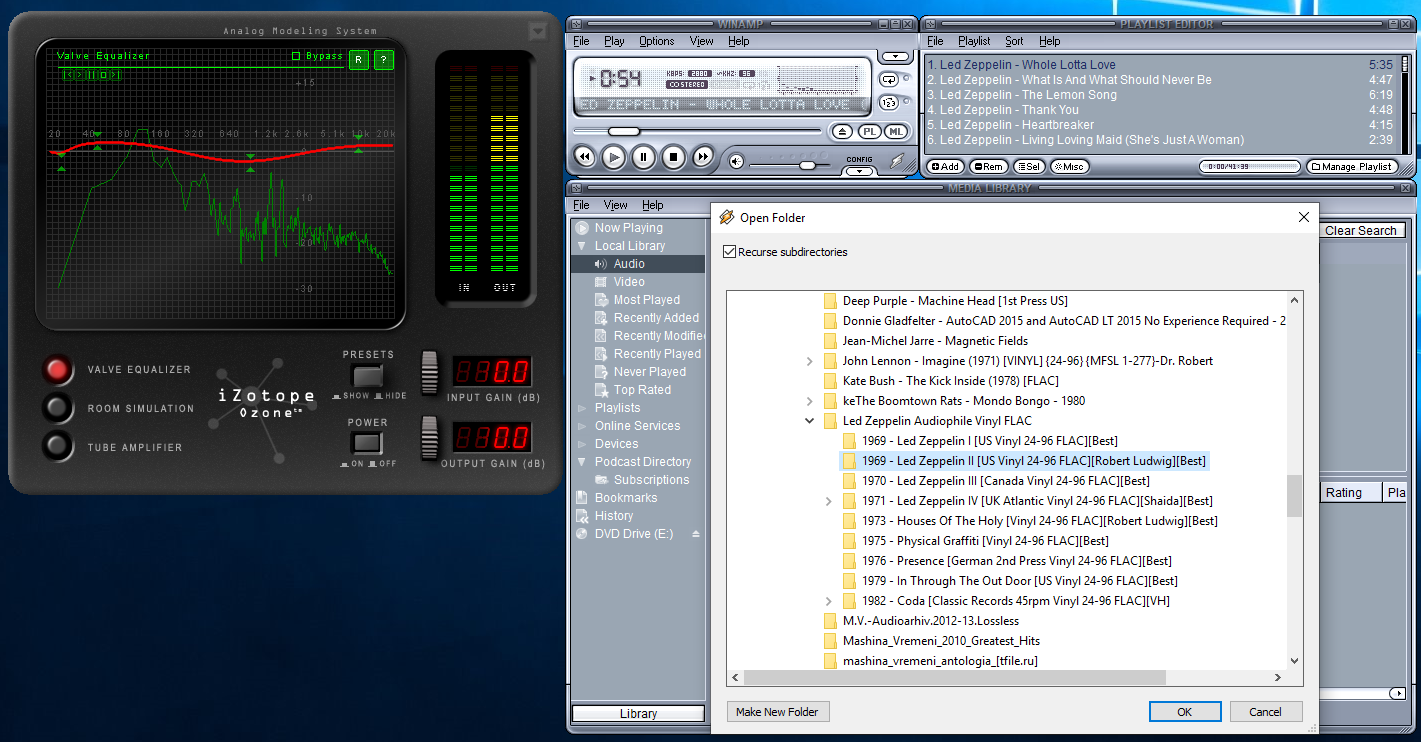
Task: Select the Kate Bush - The Kick Inside folder
Action: 950,381
